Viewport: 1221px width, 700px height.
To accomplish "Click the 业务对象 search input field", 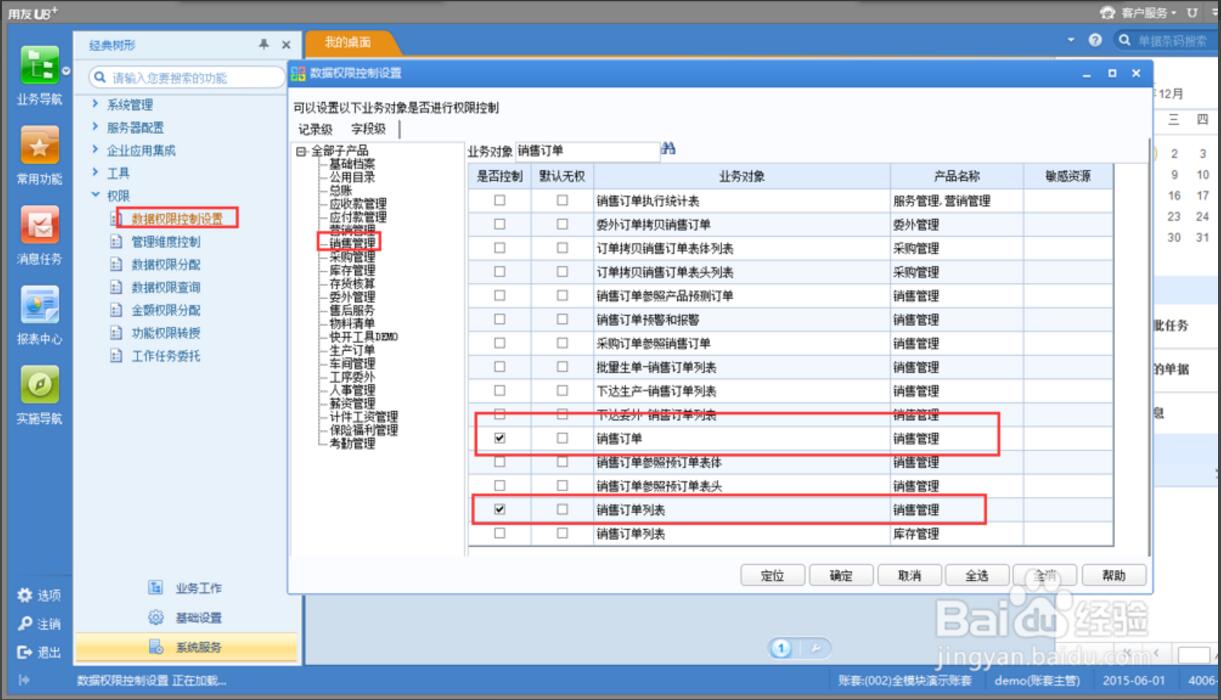I will pyautogui.click(x=587, y=151).
